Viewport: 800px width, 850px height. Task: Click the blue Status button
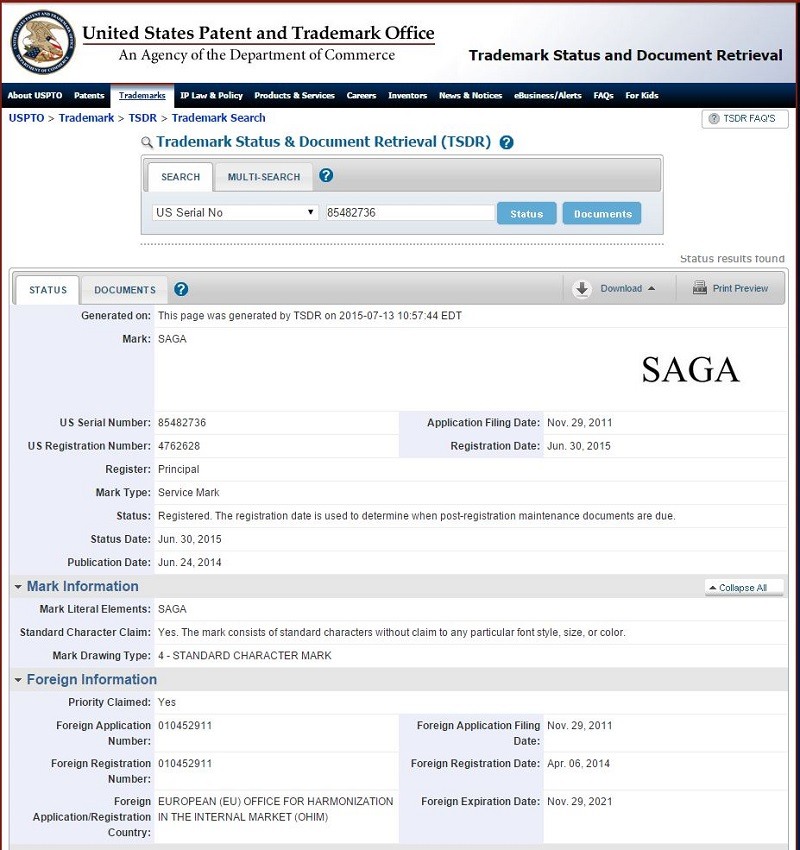526,214
